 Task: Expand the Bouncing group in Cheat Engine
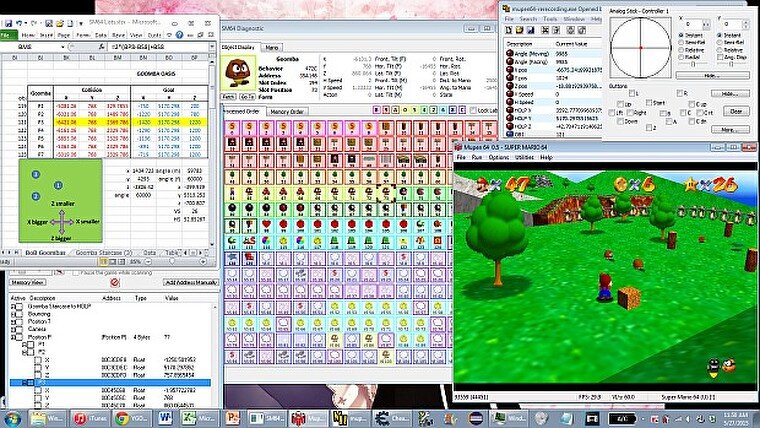13,314
